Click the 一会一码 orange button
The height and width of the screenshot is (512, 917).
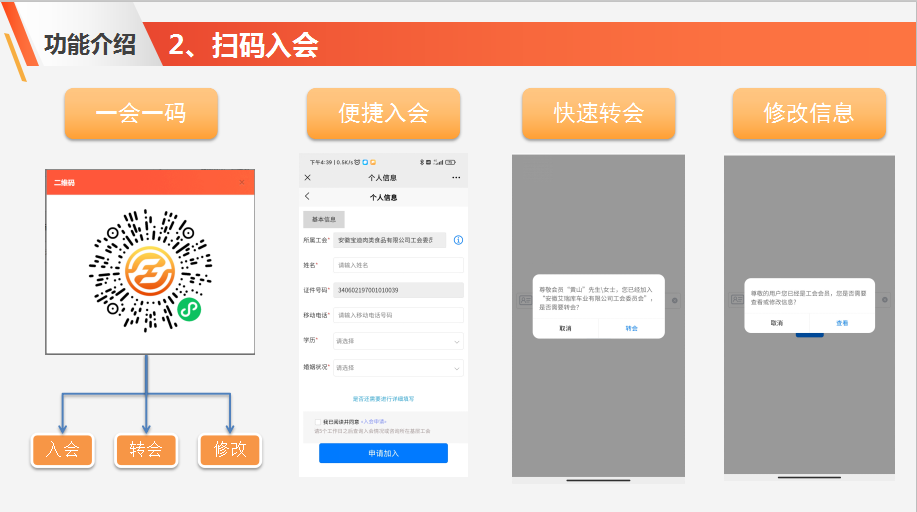[x=141, y=113]
